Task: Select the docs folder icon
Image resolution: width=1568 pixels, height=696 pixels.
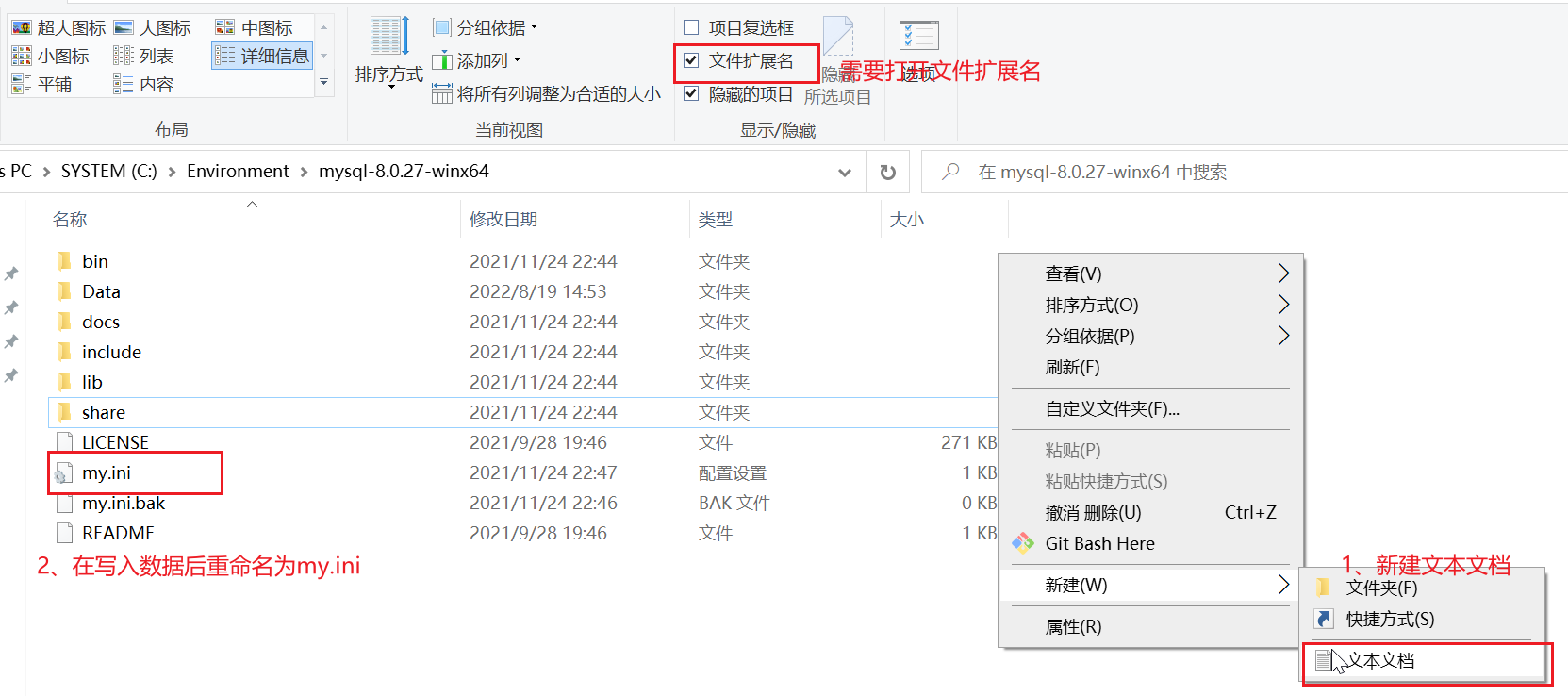Action: pyautogui.click(x=64, y=322)
